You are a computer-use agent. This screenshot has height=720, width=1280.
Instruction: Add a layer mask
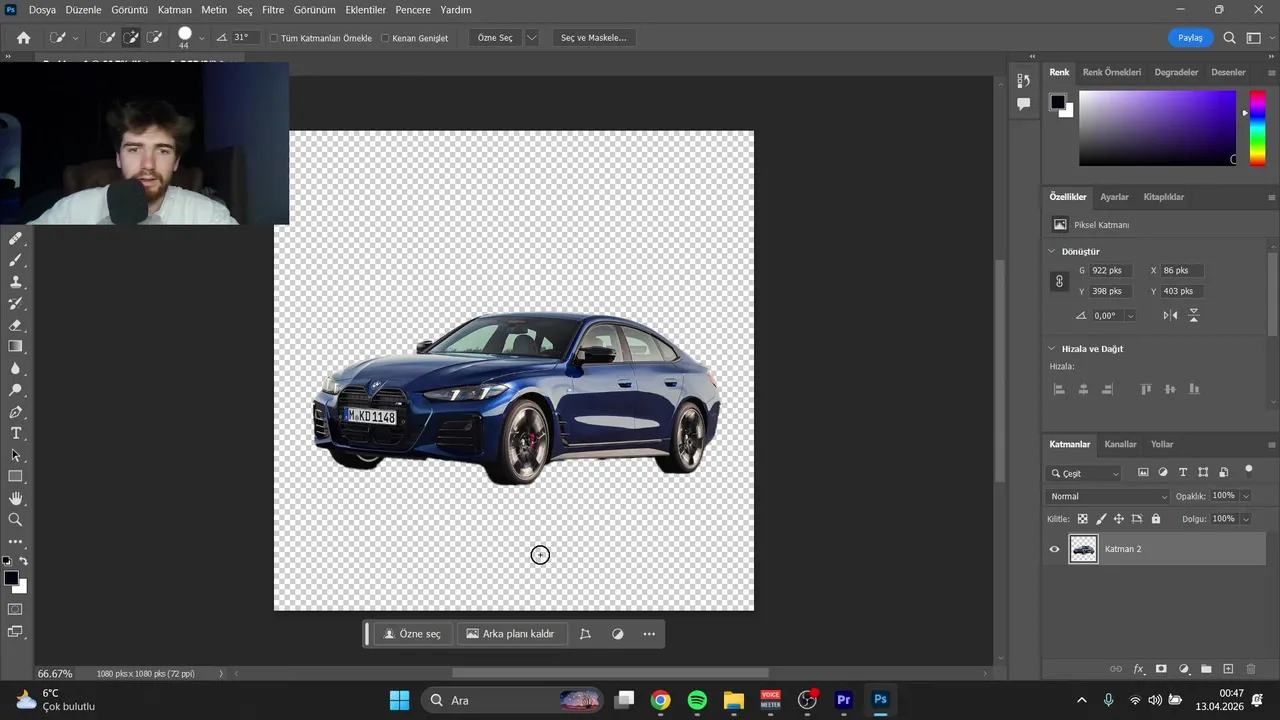[x=1161, y=669]
